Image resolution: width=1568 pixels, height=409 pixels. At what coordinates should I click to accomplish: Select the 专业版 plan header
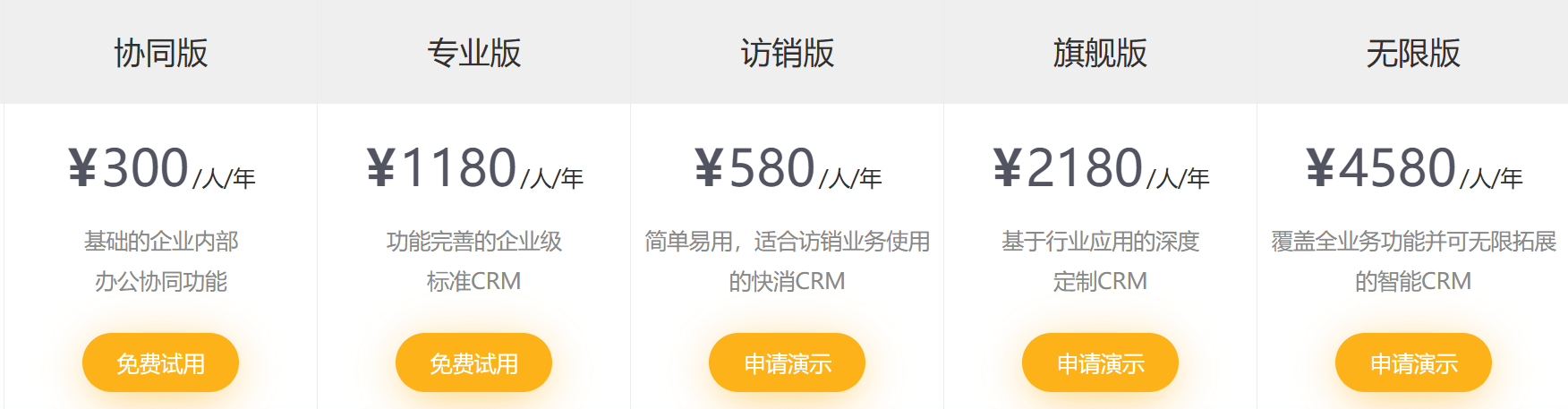point(474,53)
